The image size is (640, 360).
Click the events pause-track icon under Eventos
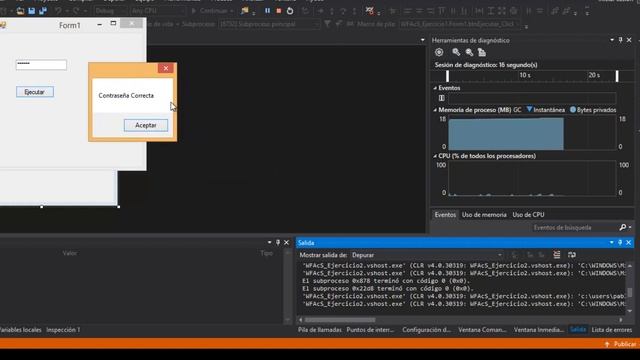442,98
